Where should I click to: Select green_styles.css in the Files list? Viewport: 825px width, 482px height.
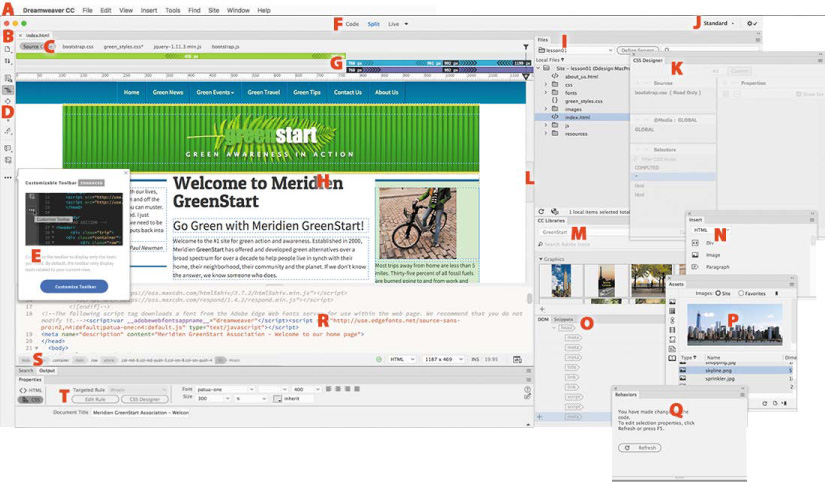[x=583, y=101]
